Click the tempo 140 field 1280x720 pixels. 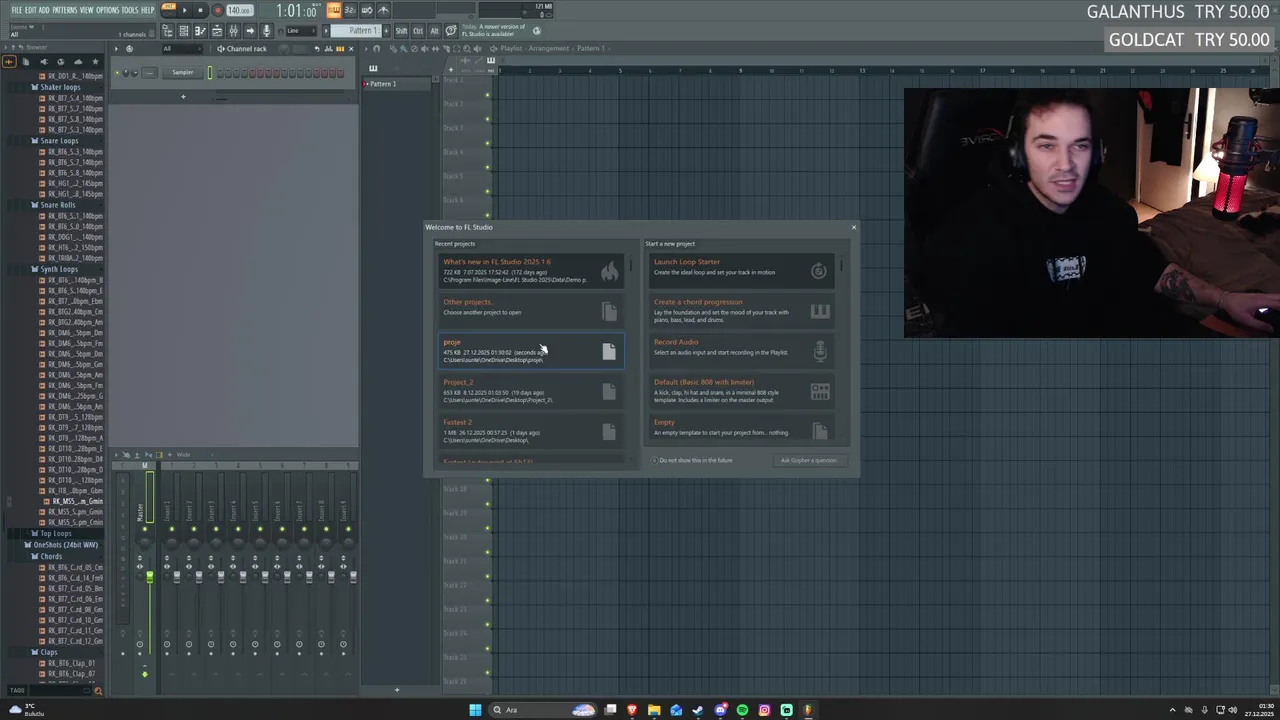[239, 10]
